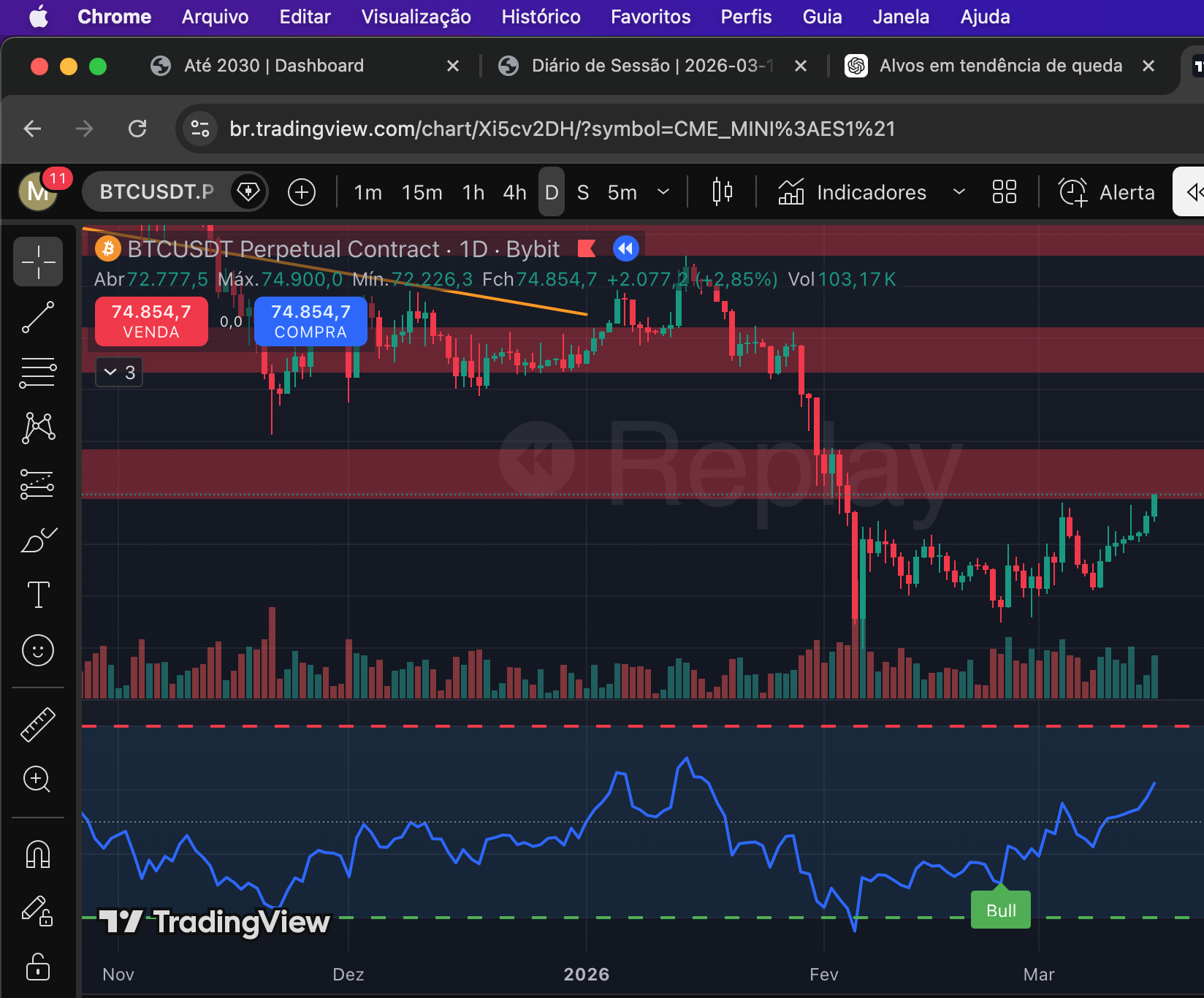Click the zoom in tool
The height and width of the screenshot is (998, 1204).
38,780
